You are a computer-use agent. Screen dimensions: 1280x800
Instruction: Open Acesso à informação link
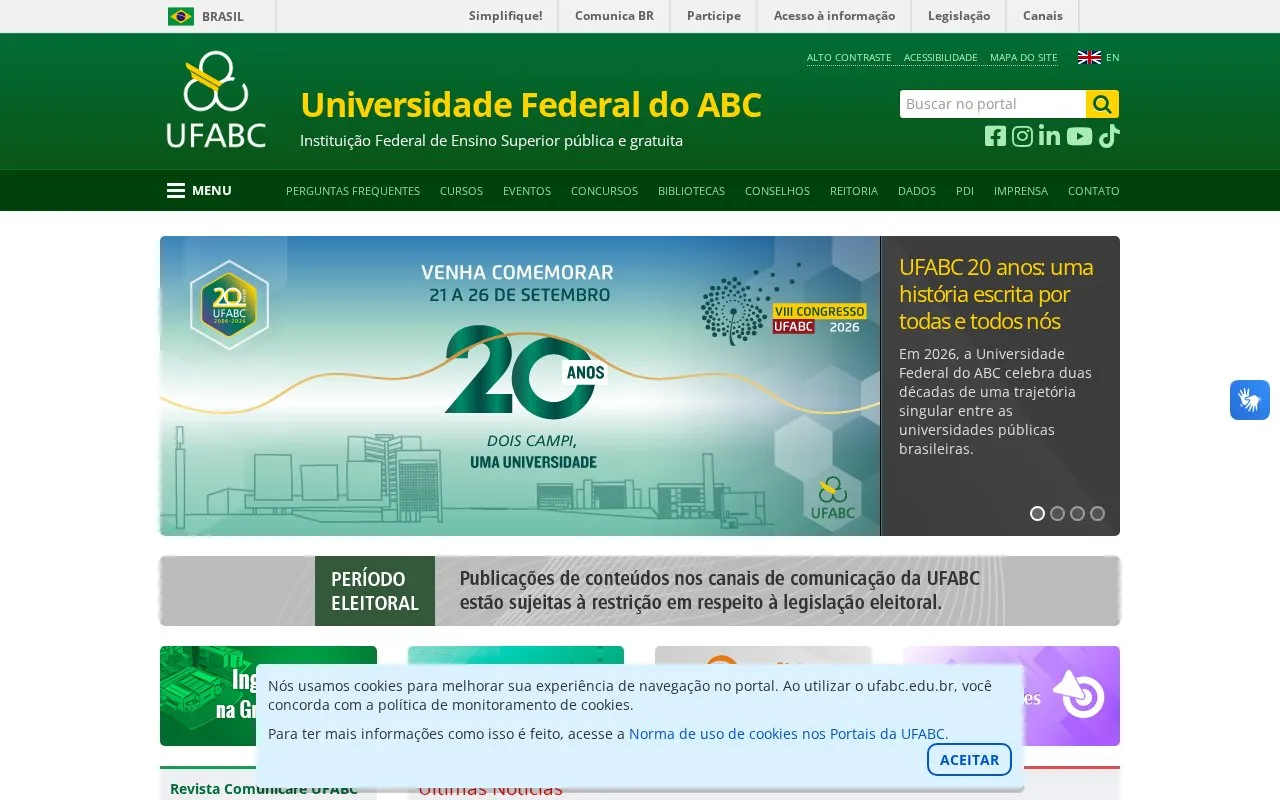click(834, 16)
